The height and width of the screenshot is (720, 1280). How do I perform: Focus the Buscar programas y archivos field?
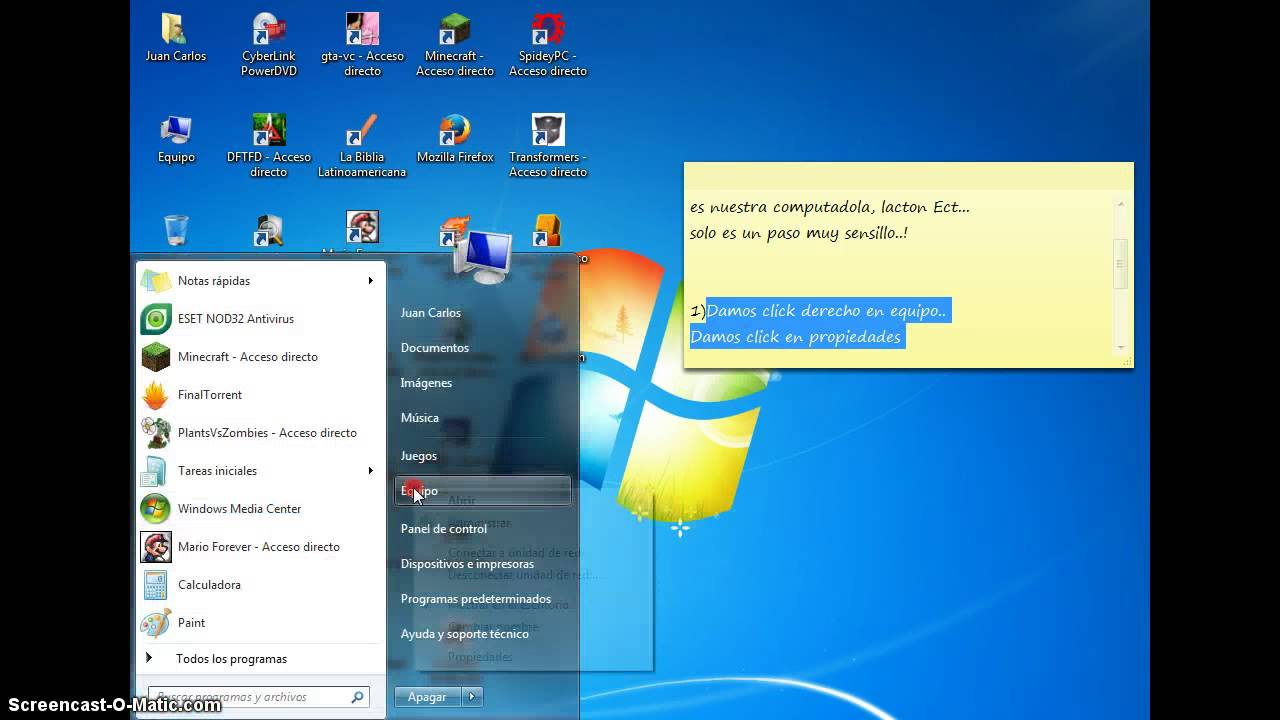pos(259,697)
